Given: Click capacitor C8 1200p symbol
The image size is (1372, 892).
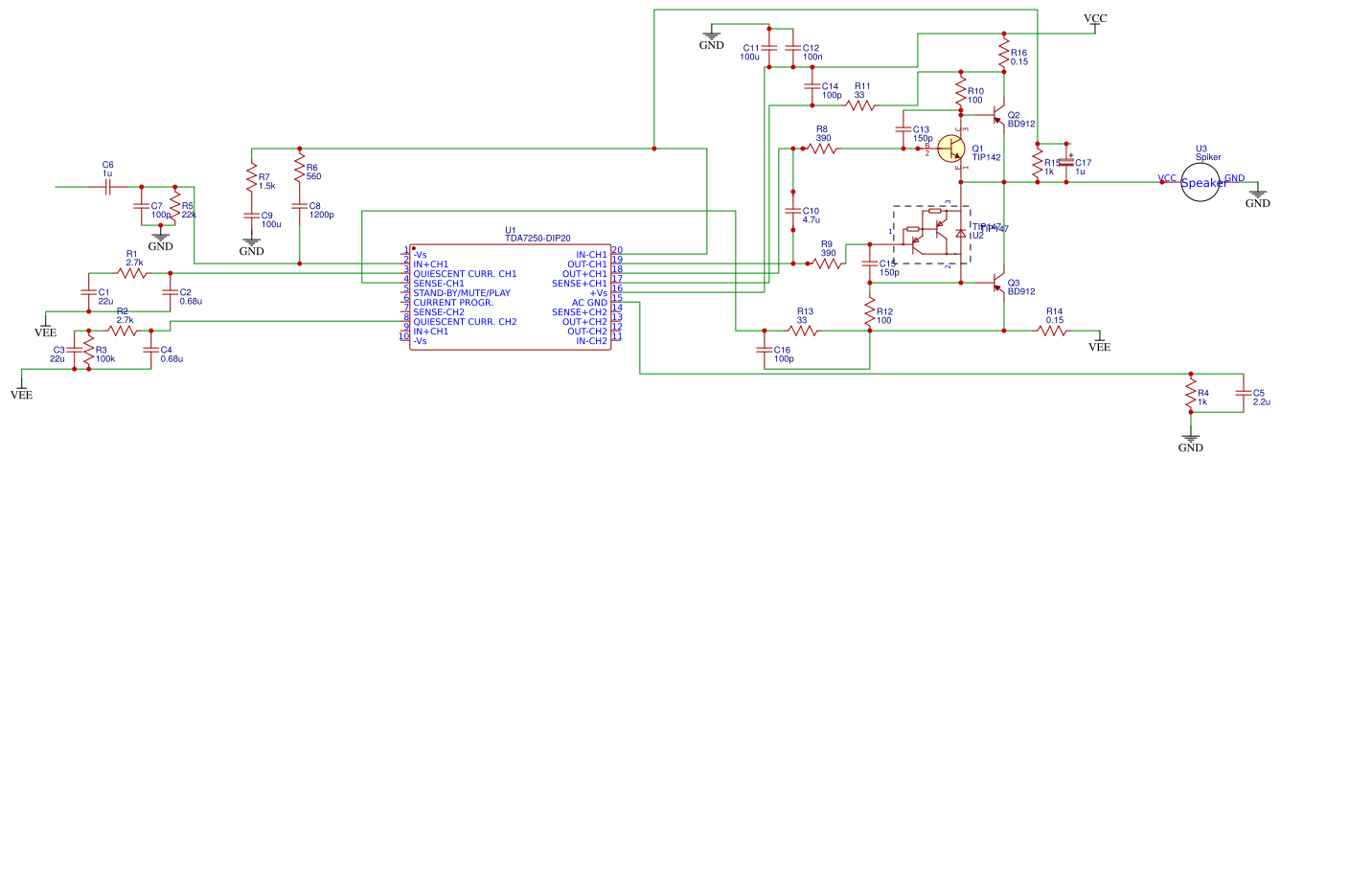Looking at the screenshot, I should (300, 206).
